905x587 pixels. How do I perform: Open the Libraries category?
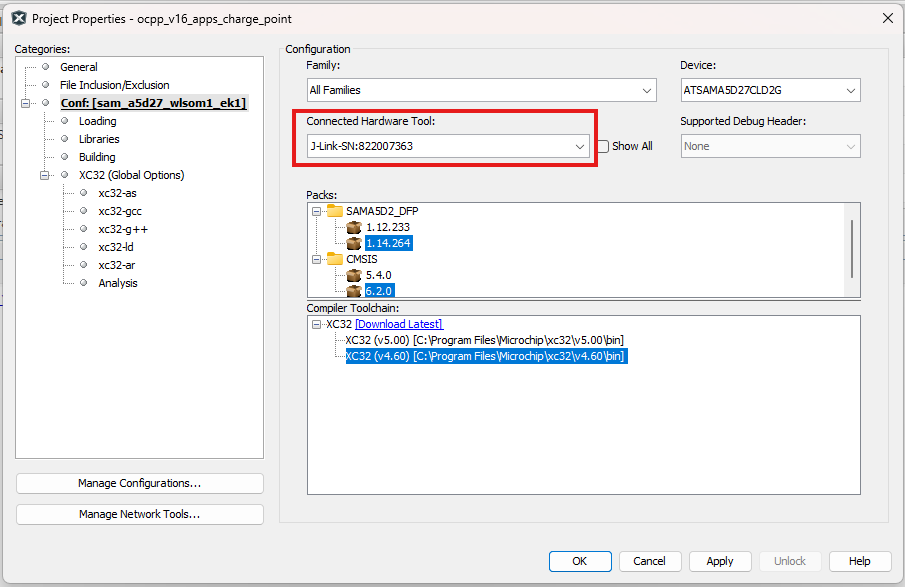(x=99, y=139)
